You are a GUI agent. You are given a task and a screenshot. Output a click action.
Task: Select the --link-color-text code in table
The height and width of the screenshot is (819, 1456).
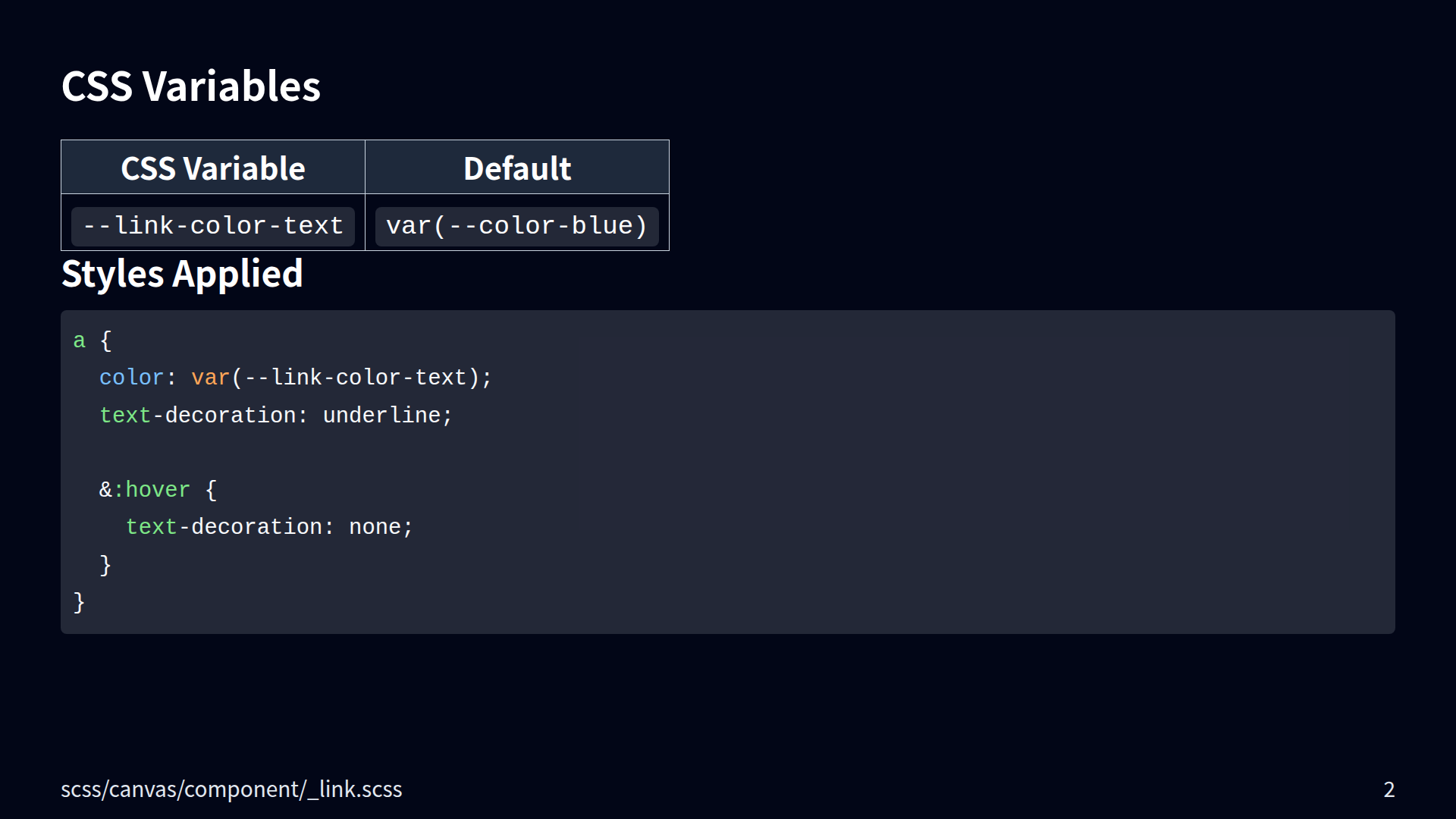[213, 226]
